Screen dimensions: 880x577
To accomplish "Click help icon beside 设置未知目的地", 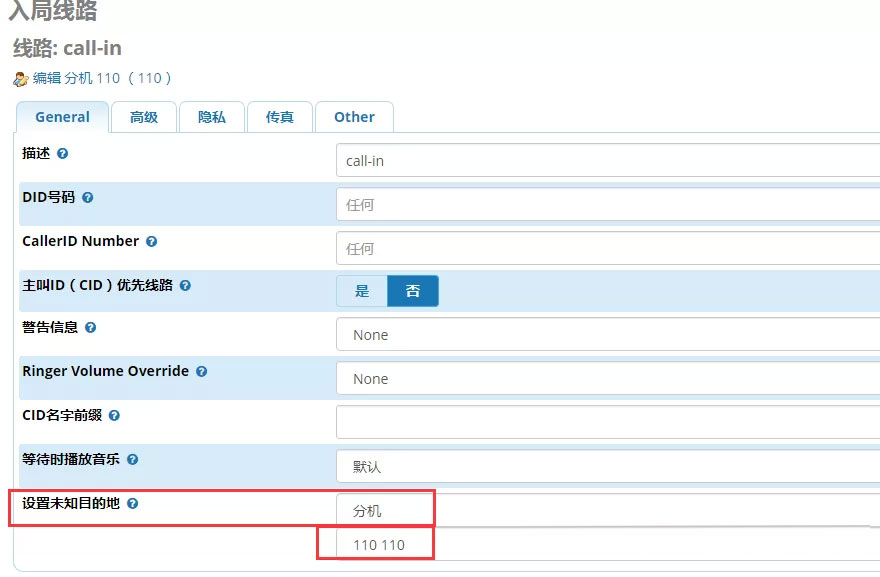I will pos(132,504).
